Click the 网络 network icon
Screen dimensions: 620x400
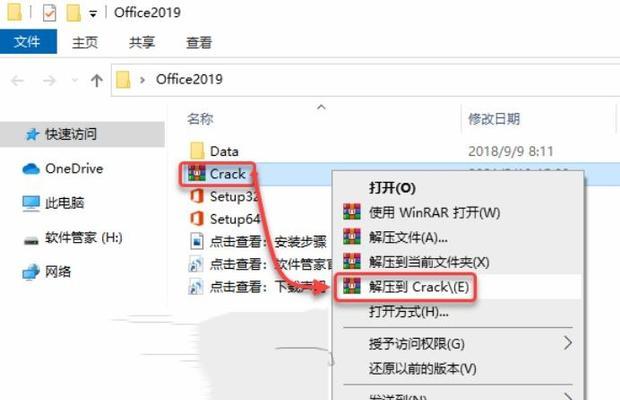pos(31,272)
